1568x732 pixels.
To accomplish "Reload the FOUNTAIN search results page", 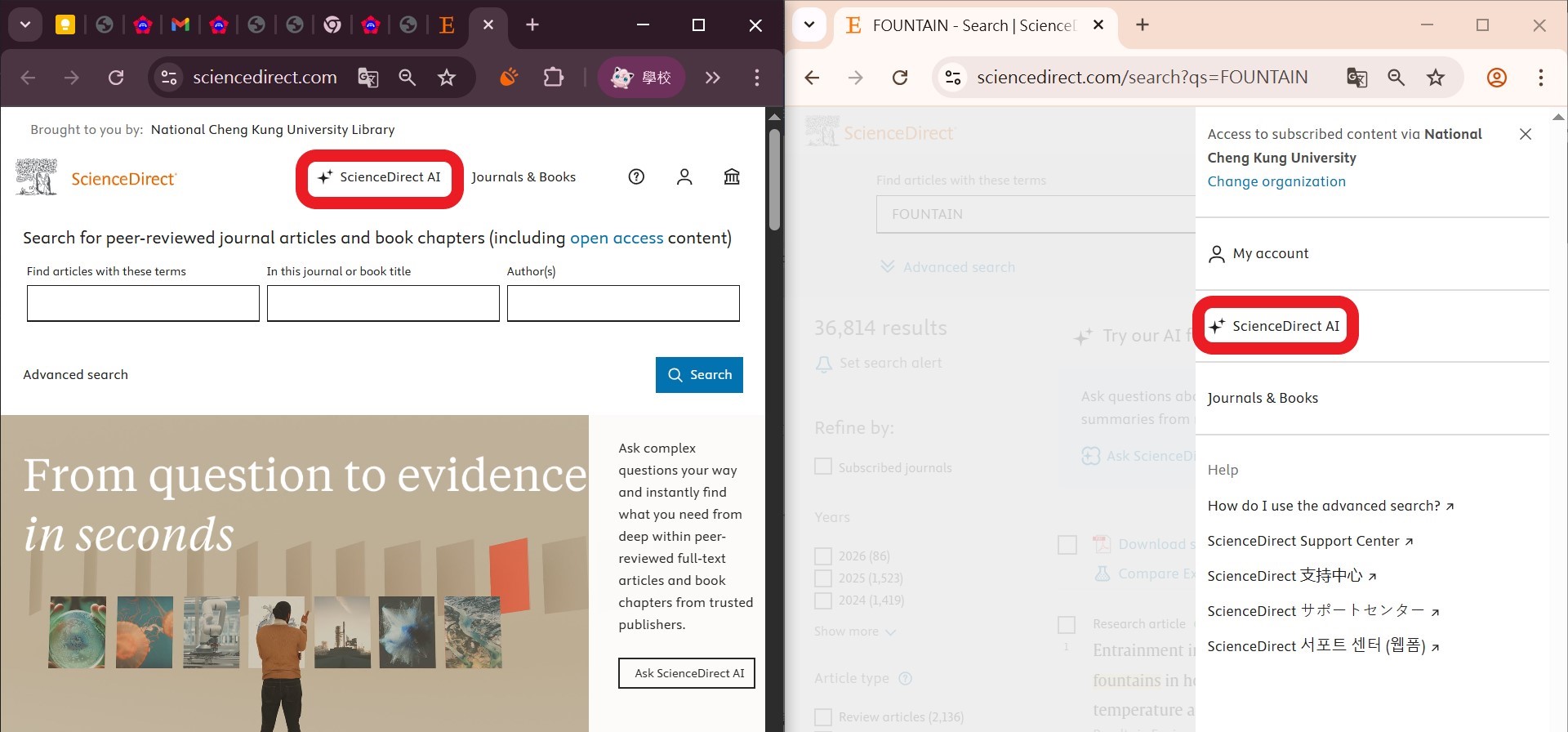I will [x=900, y=78].
